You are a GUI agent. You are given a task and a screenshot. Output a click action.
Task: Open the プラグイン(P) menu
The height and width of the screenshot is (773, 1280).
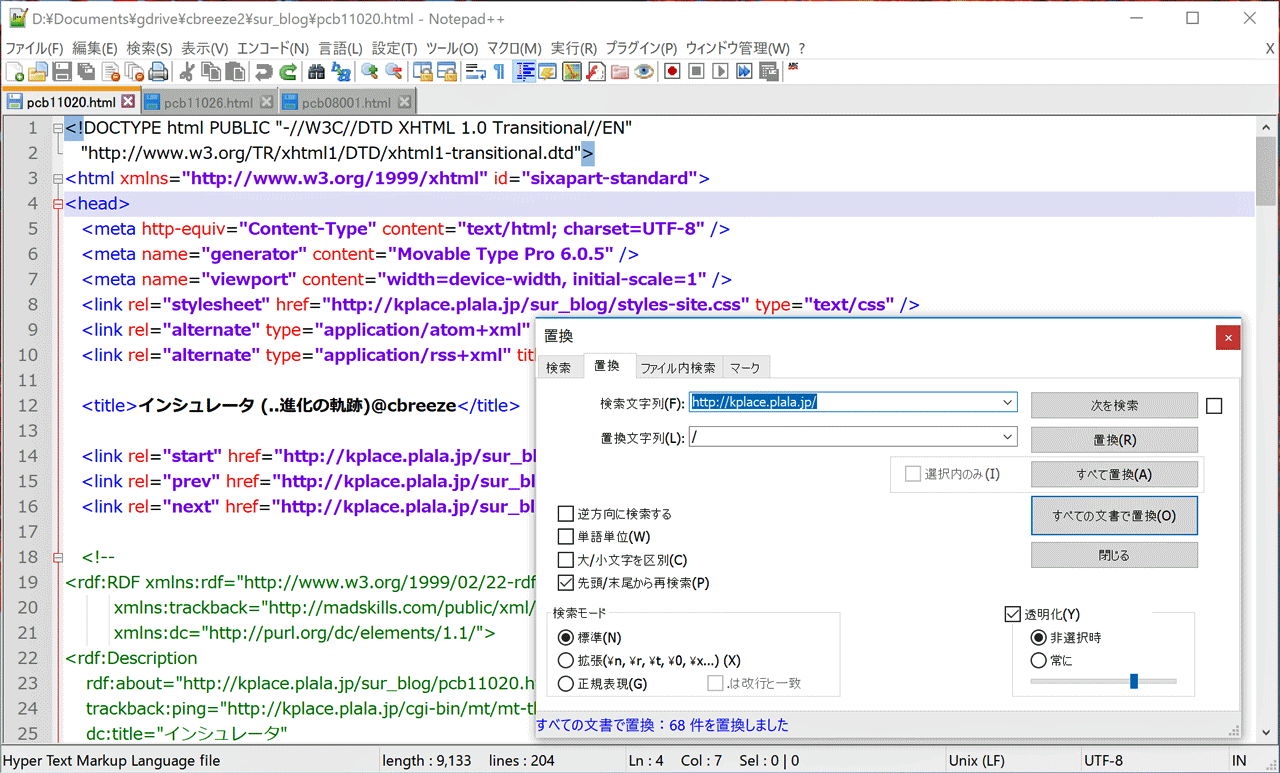(x=641, y=48)
